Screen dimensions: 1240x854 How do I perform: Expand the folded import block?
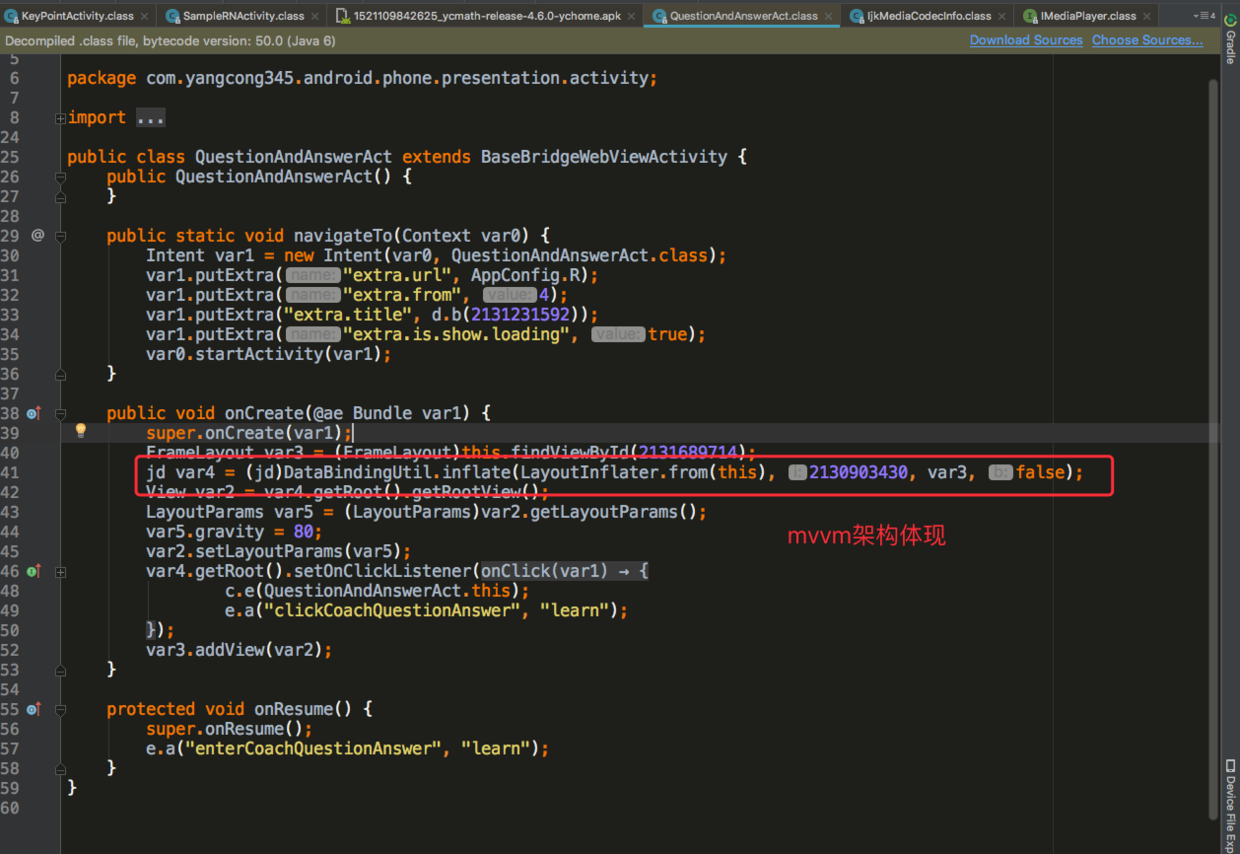tap(61, 118)
